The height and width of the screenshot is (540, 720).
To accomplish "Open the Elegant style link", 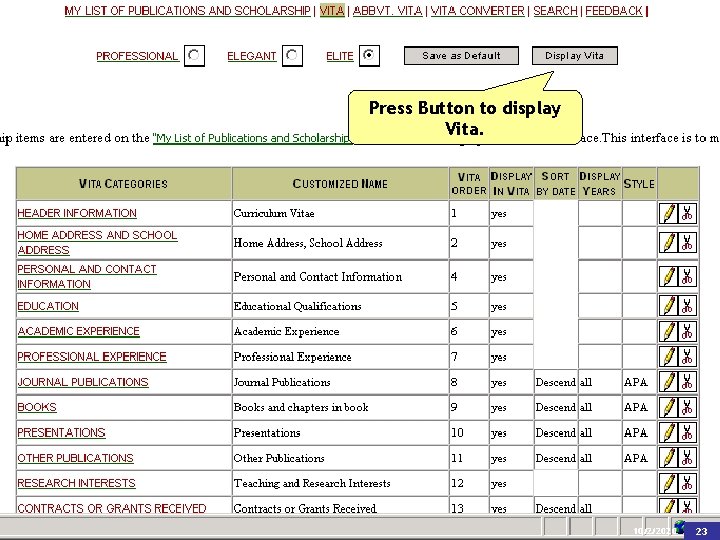I will [x=252, y=56].
